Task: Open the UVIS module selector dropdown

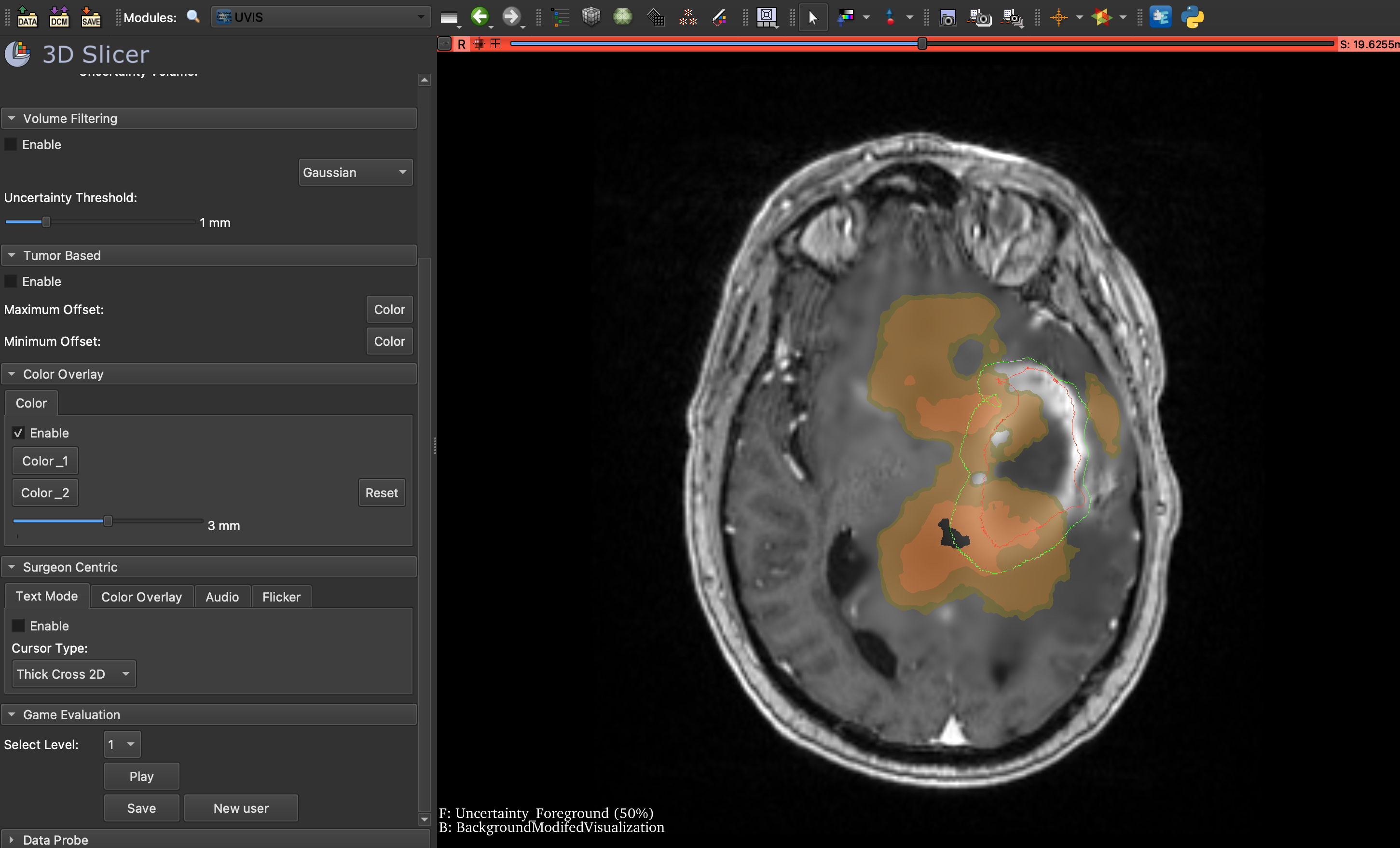Action: (321, 17)
